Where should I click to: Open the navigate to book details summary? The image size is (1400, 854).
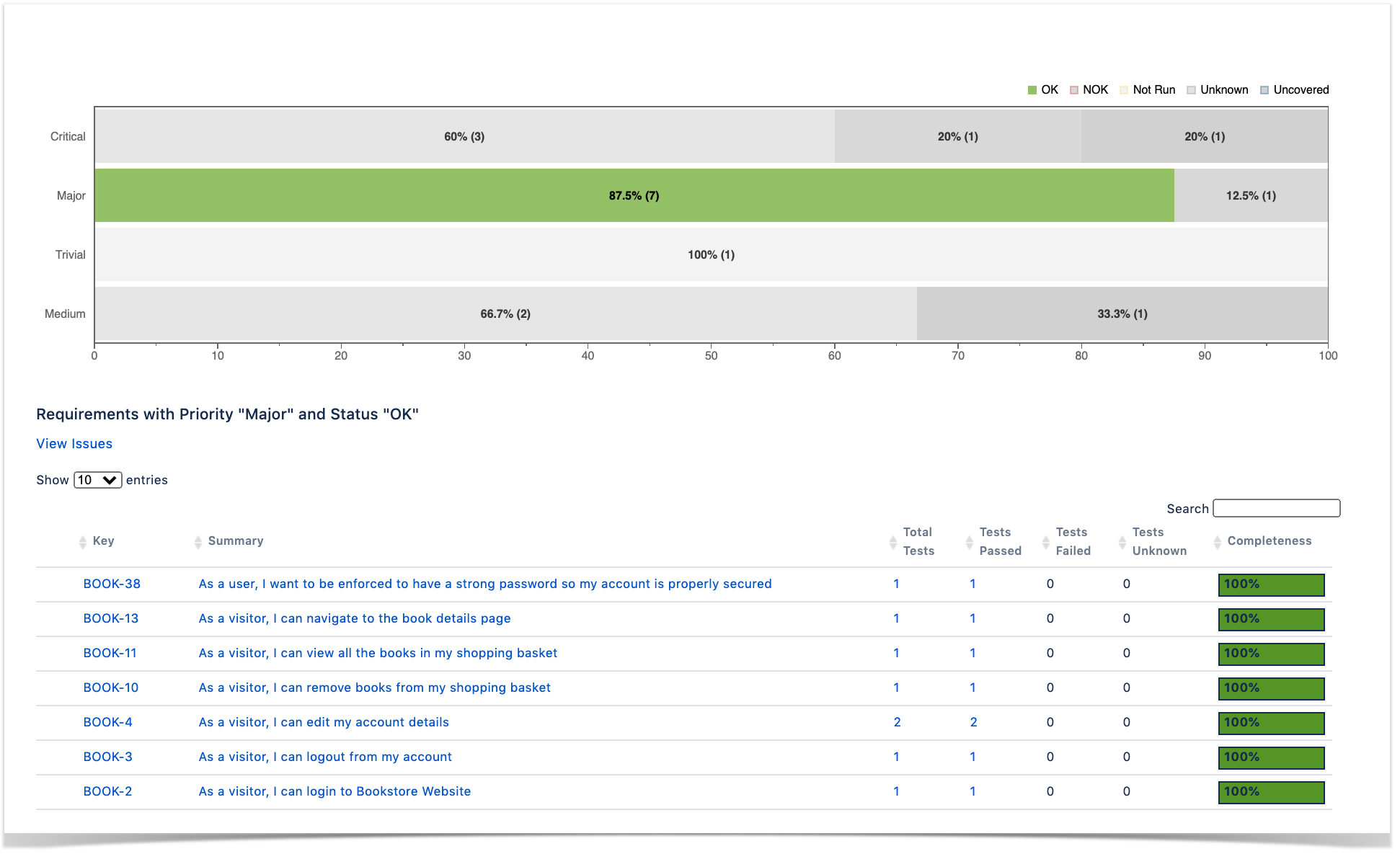coord(355,618)
